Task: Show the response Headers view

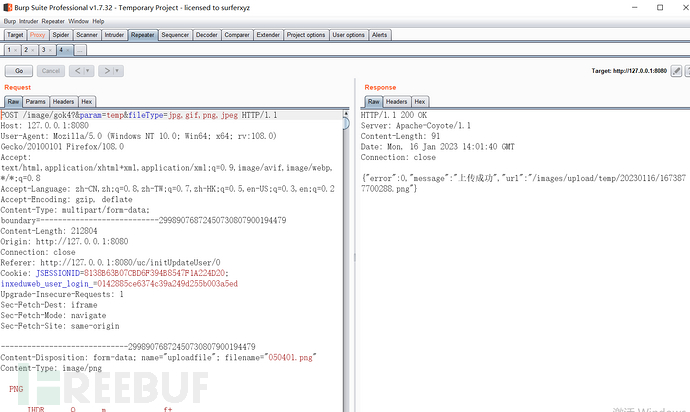Action: click(x=396, y=102)
